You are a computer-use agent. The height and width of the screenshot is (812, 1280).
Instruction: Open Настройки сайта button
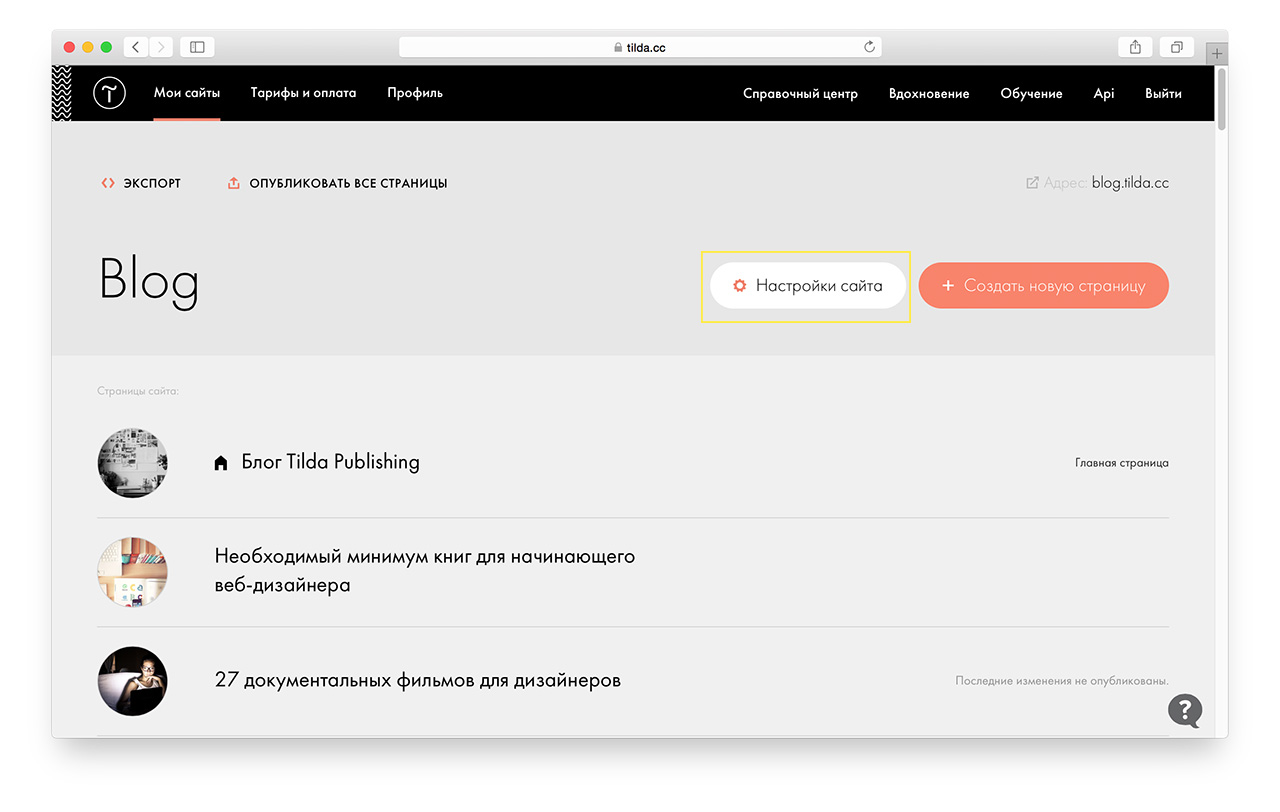(x=808, y=286)
